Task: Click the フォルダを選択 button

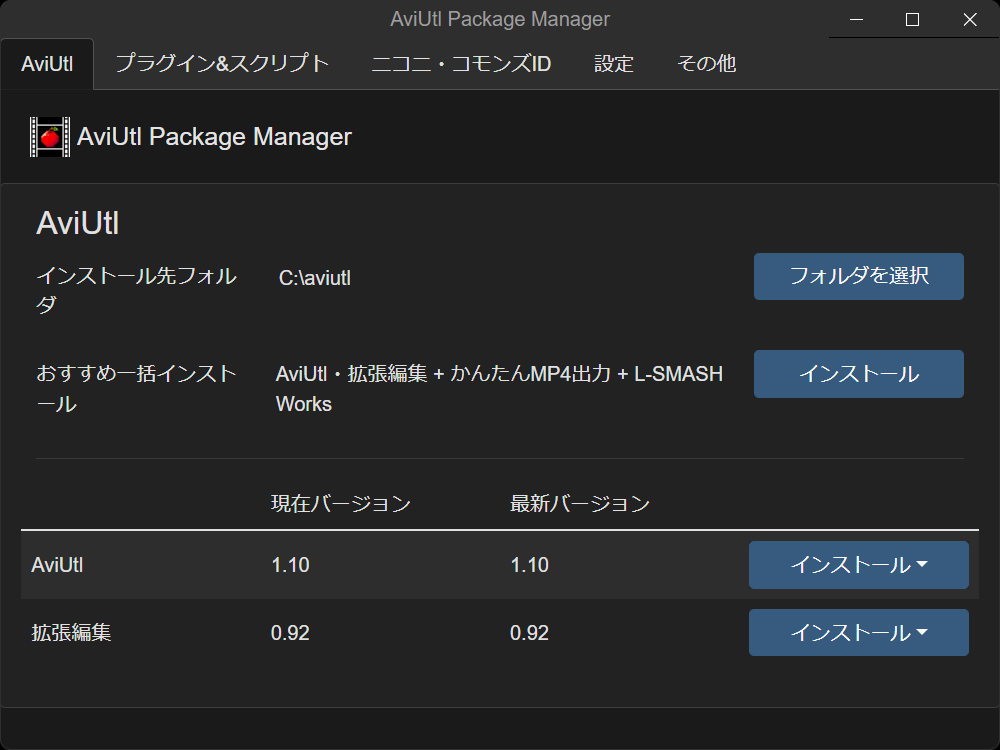Action: [858, 276]
